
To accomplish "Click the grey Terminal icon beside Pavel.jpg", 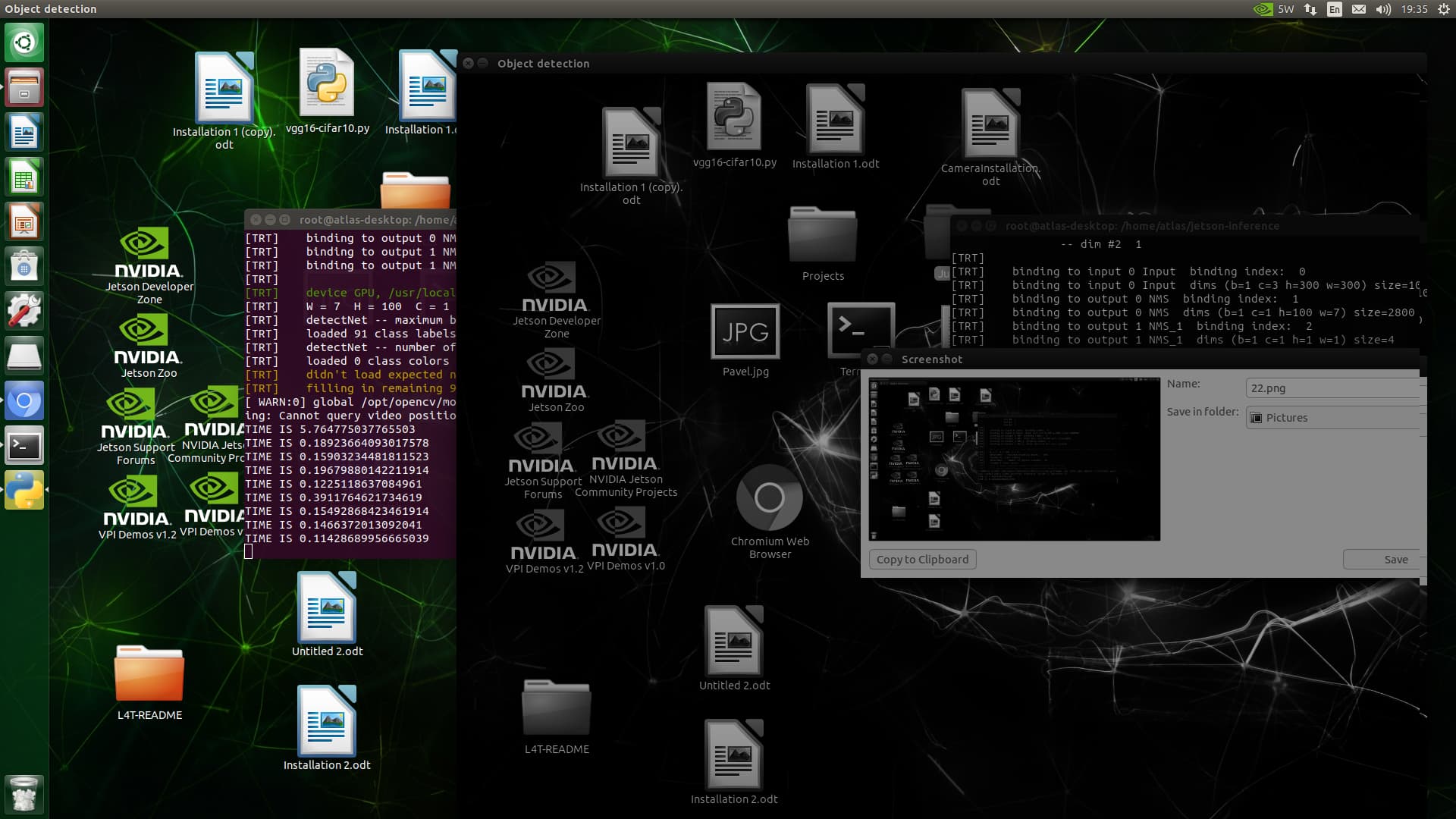I will [x=860, y=331].
